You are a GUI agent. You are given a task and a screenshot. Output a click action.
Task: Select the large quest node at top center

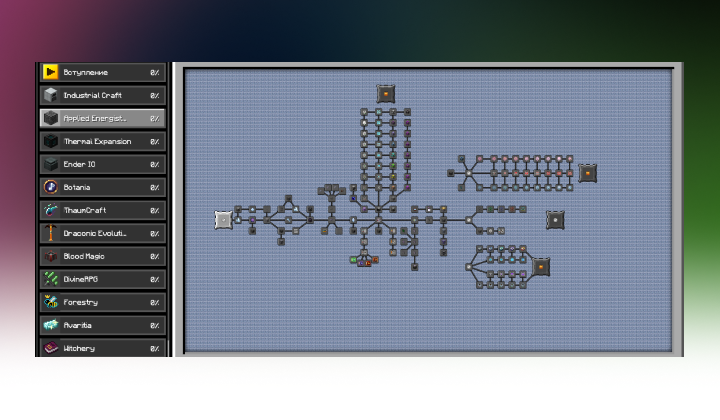386,93
